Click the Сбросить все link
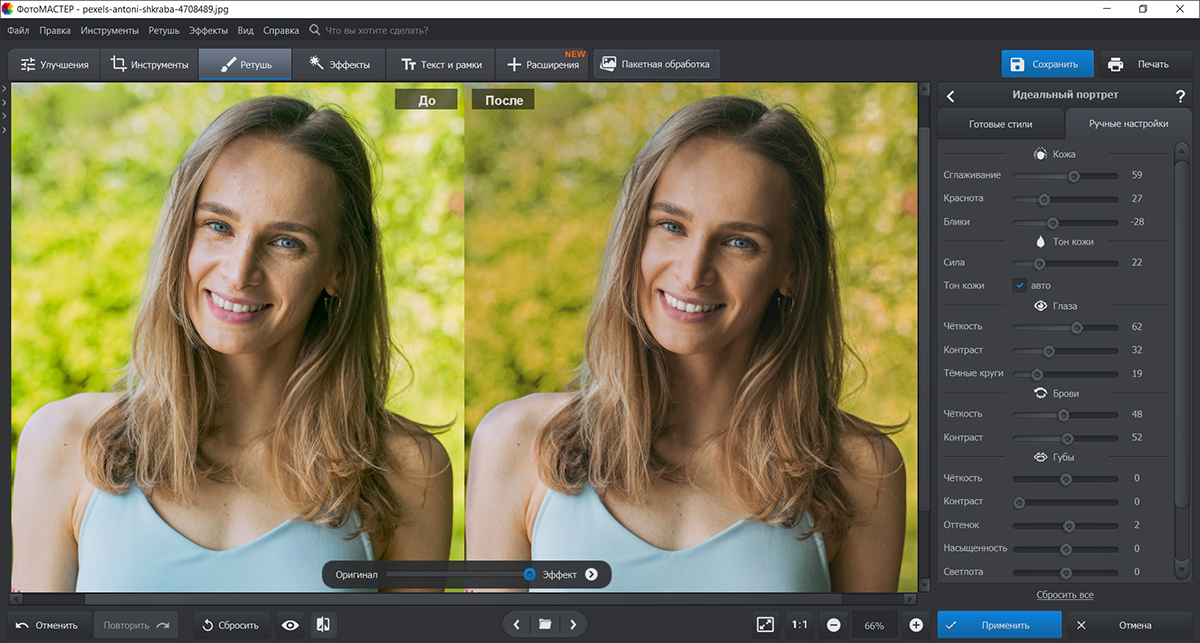Viewport: 1200px width, 643px height. coord(1064,595)
